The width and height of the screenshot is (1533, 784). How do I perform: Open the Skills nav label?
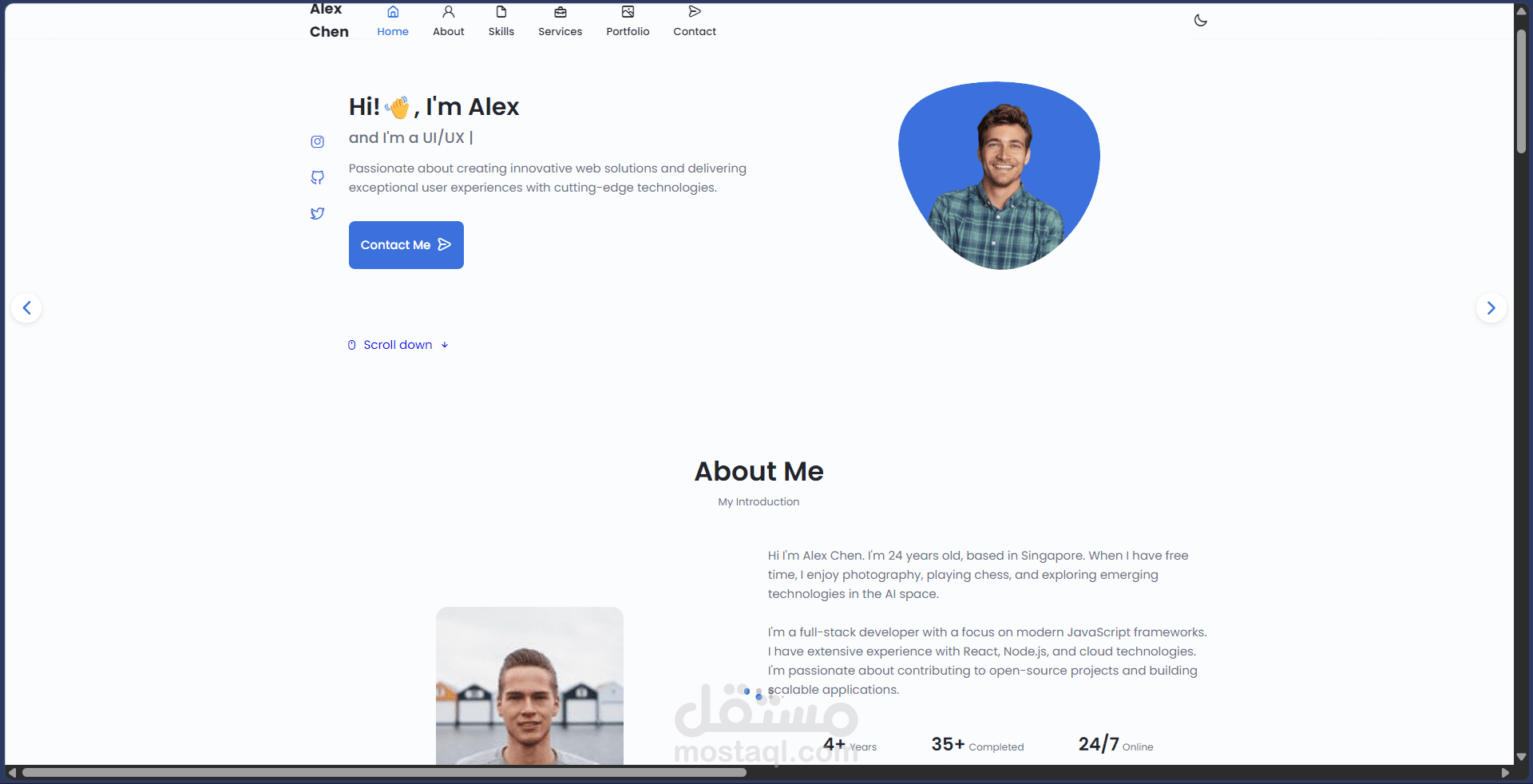tap(501, 32)
